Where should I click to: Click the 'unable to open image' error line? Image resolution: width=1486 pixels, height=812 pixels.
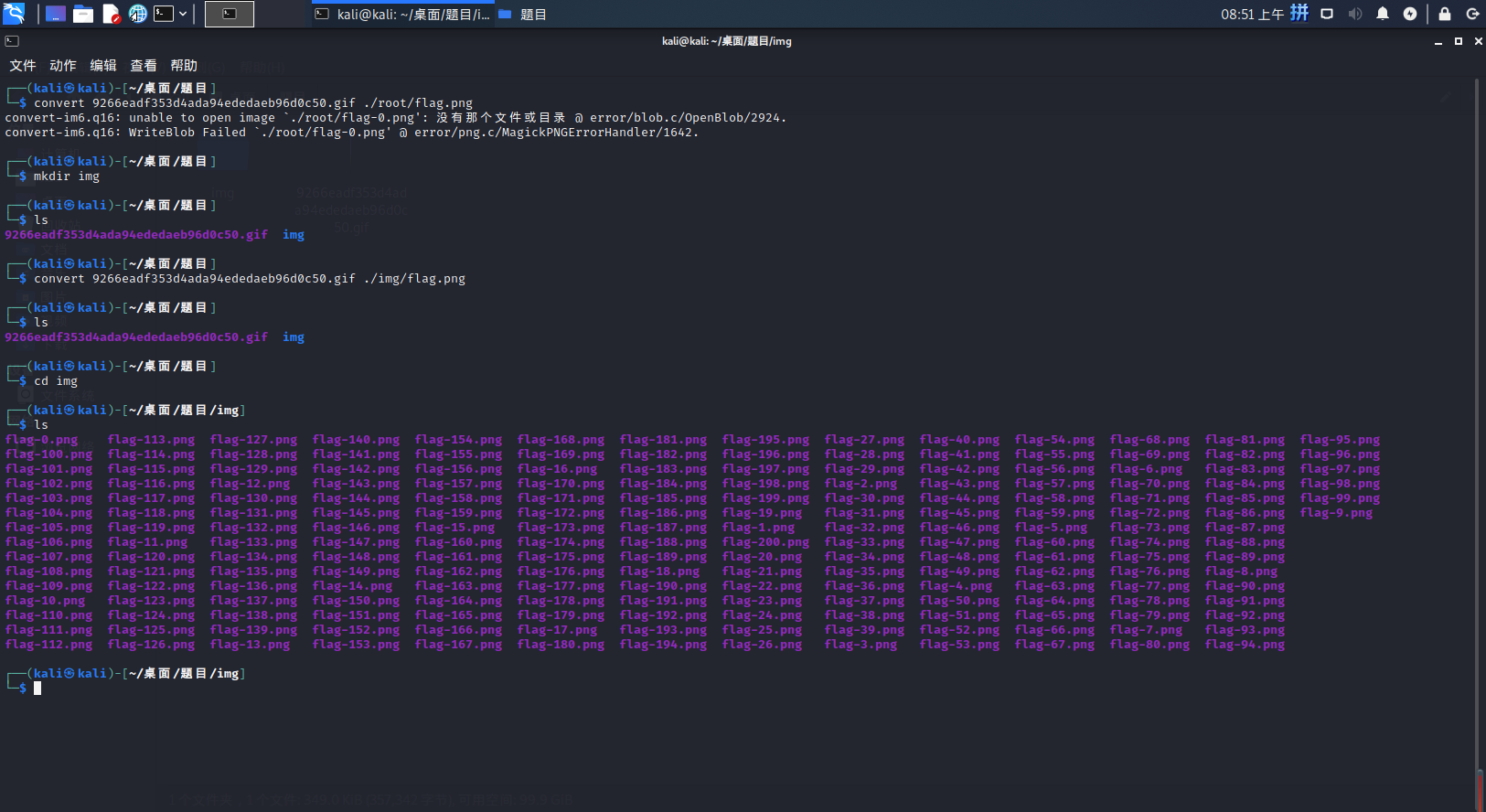pyautogui.click(x=396, y=118)
